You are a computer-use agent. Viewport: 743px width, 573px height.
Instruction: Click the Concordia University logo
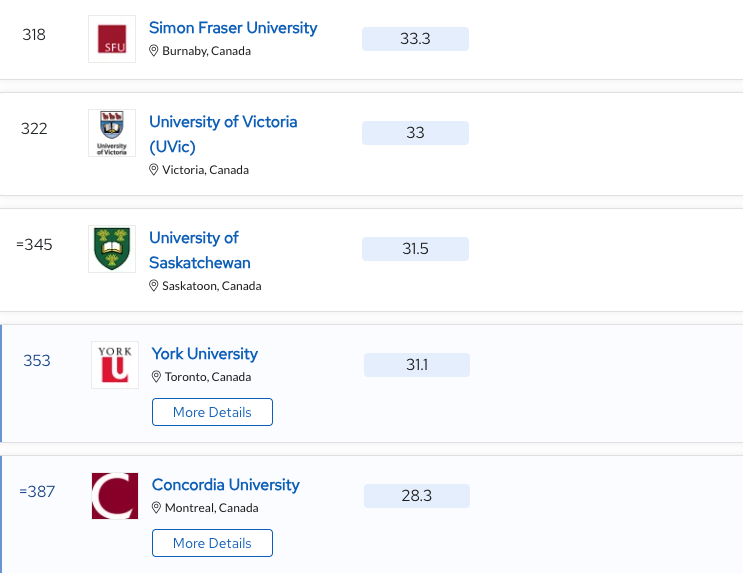pos(115,496)
